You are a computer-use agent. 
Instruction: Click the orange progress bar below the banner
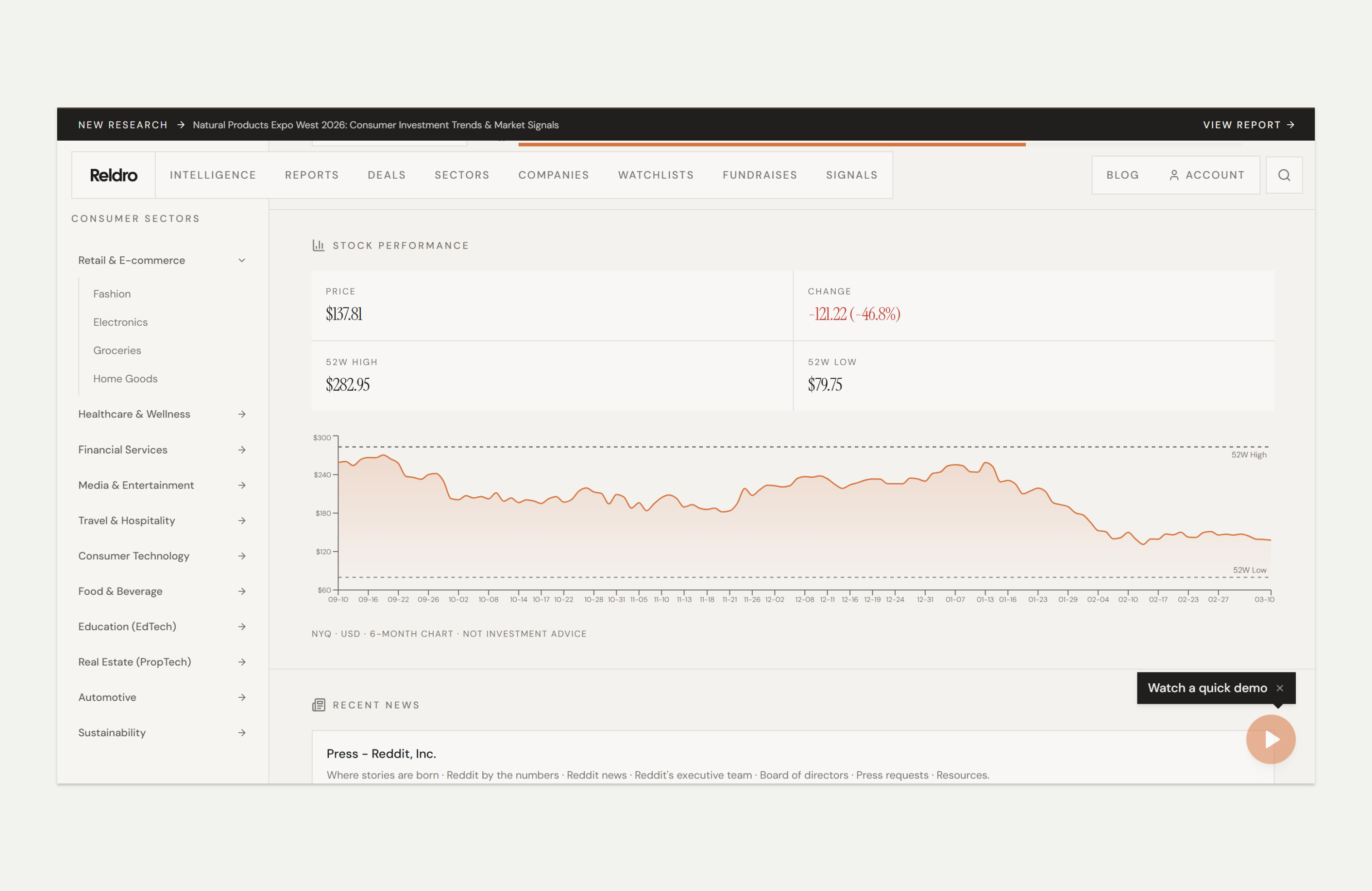[771, 144]
